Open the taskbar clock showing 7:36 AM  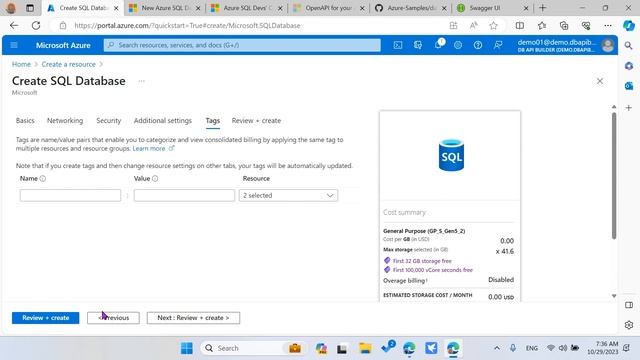click(x=603, y=348)
